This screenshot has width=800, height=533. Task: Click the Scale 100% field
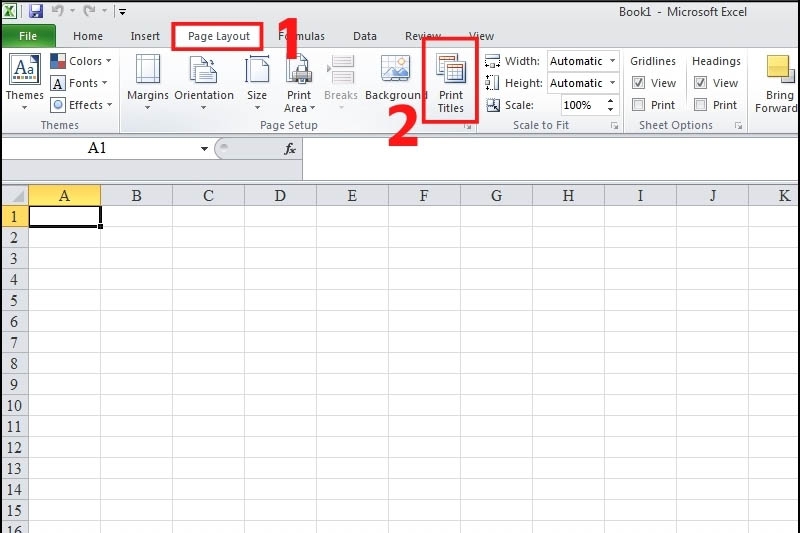point(583,105)
